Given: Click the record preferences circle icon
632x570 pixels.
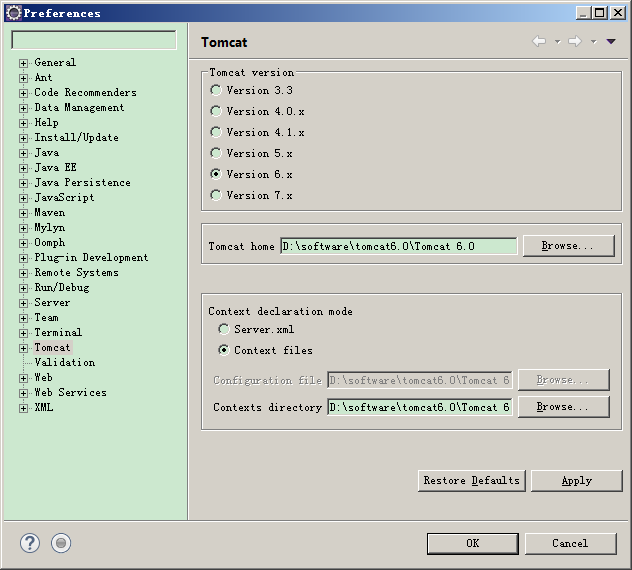Looking at the screenshot, I should click(61, 543).
